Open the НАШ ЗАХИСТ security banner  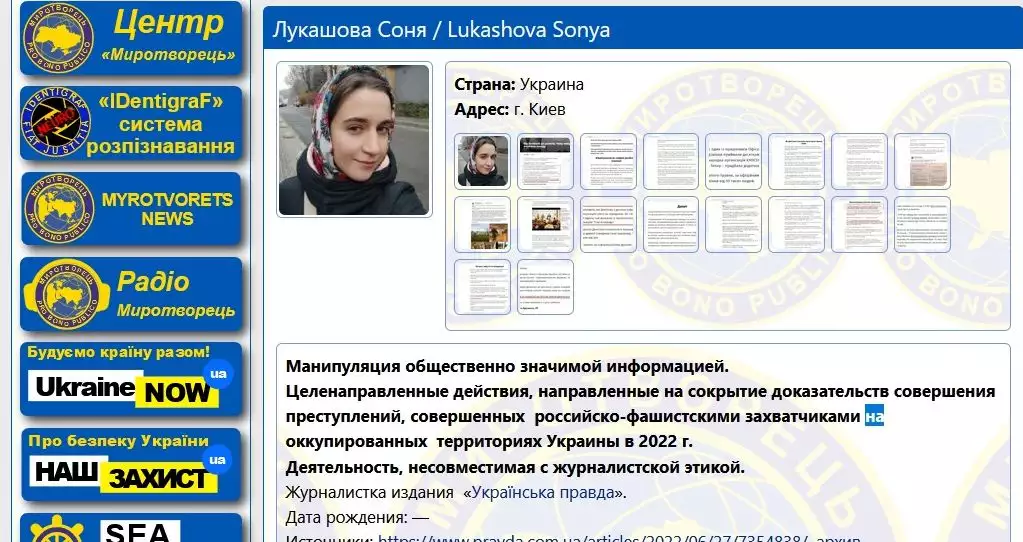(x=131, y=464)
